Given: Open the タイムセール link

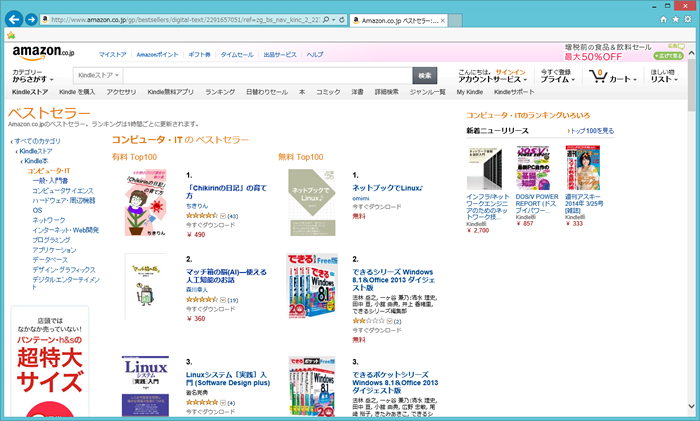Looking at the screenshot, I should (x=237, y=54).
